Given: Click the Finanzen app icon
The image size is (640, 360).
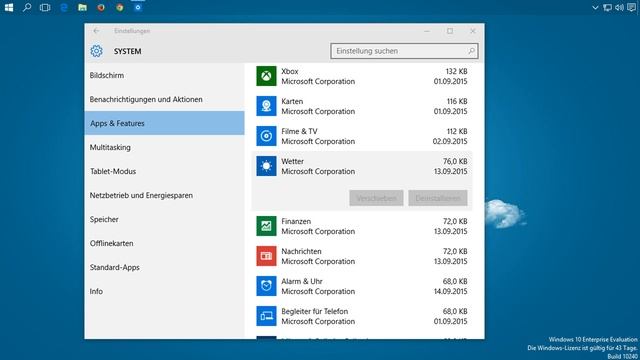Looking at the screenshot, I should coord(266,226).
